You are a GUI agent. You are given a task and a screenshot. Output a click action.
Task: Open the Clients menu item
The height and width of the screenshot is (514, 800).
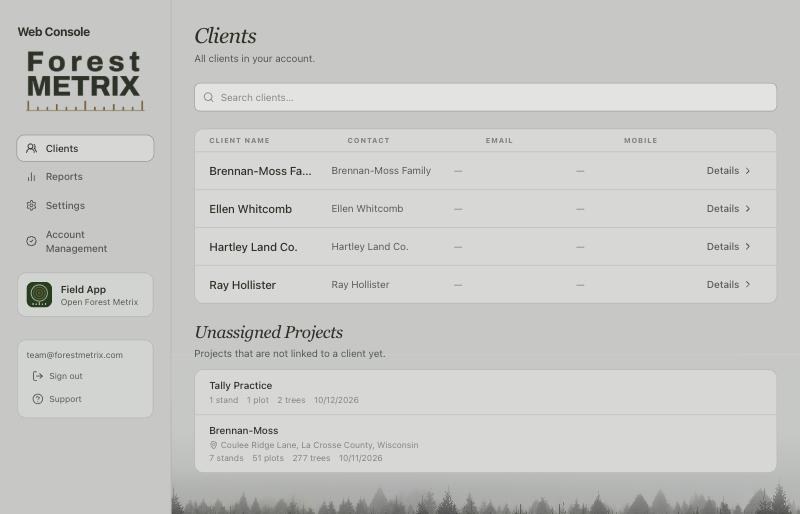[85, 148]
